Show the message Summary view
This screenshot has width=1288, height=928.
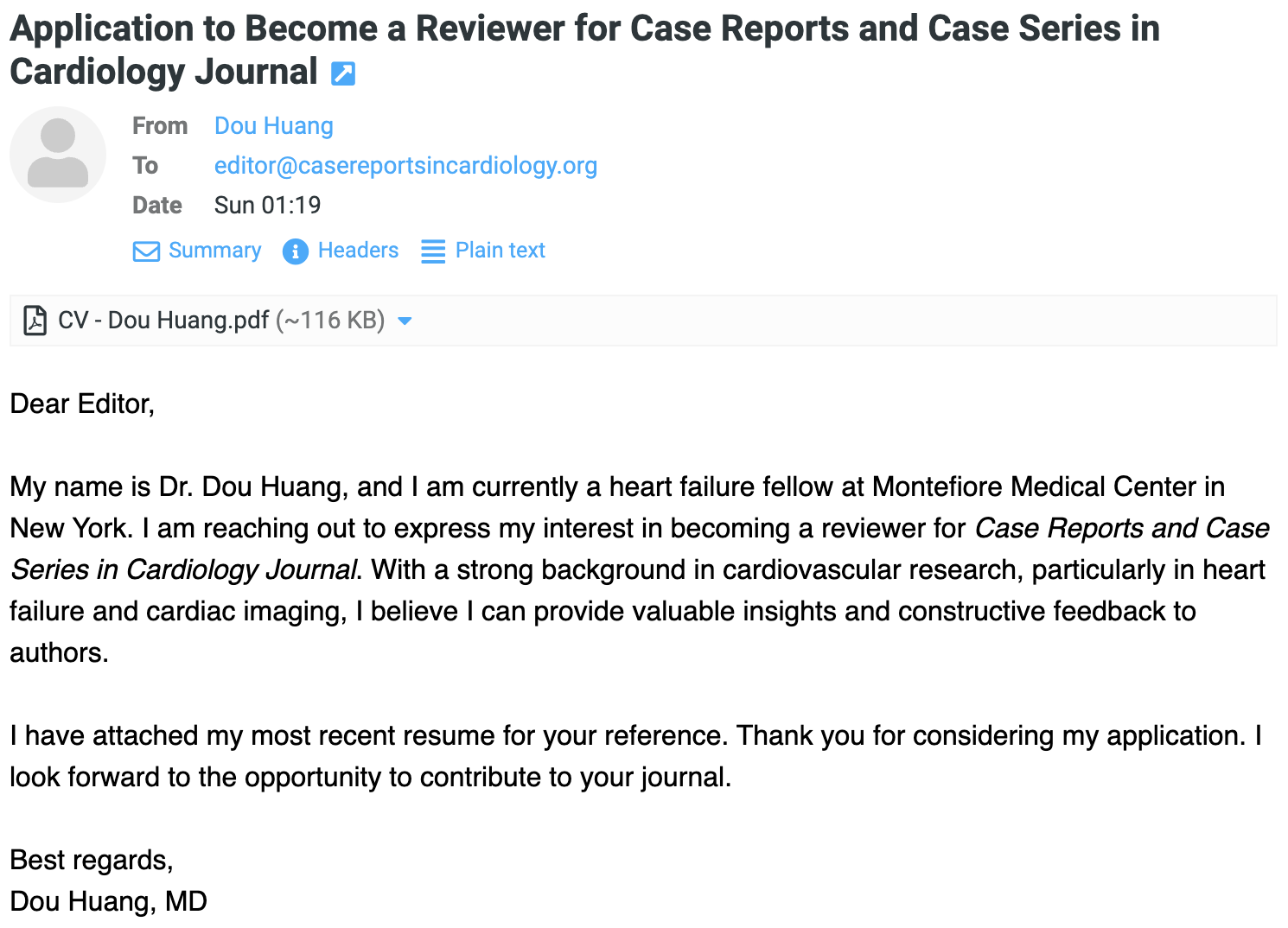[x=214, y=251]
